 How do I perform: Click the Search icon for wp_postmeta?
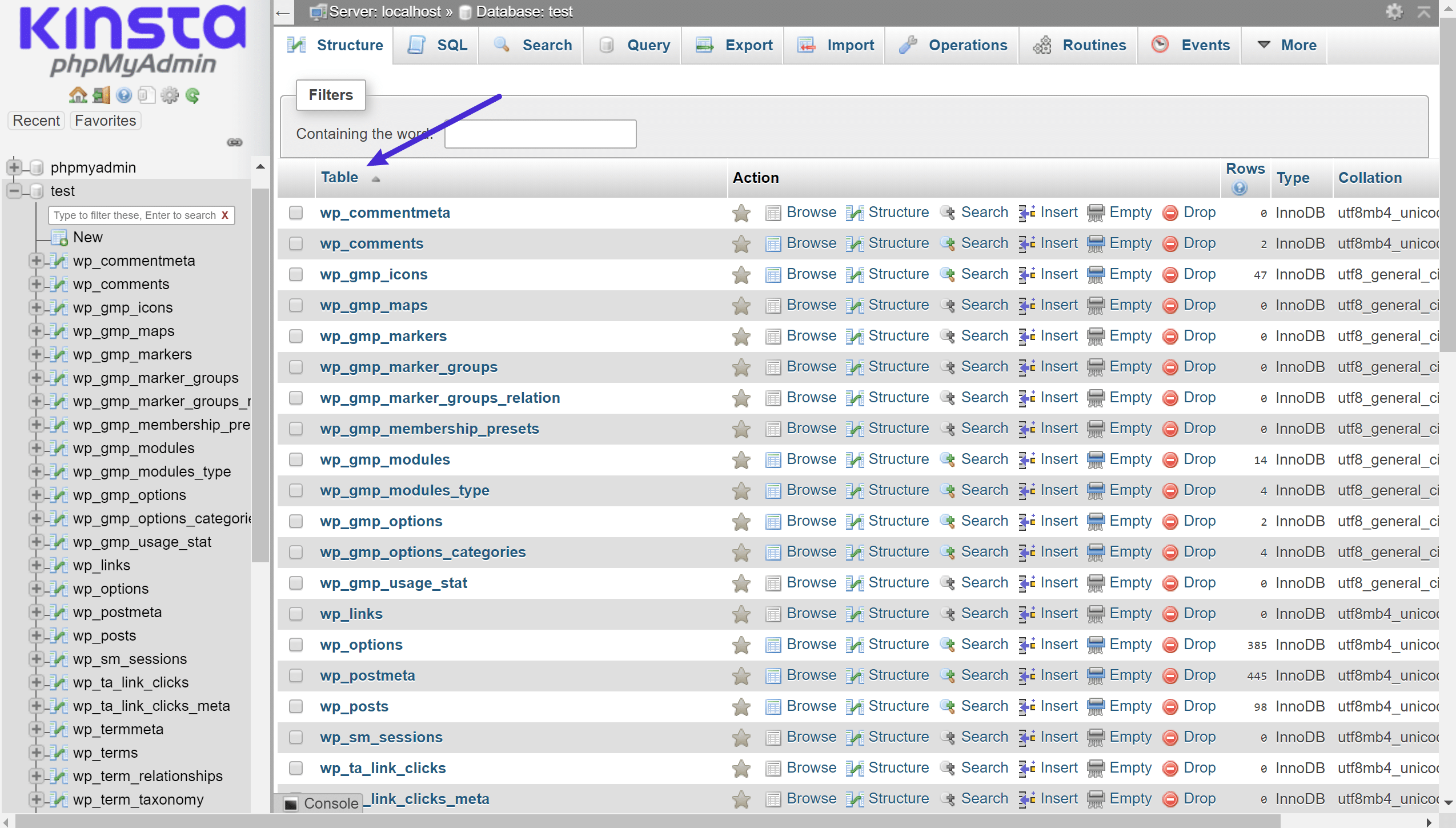point(947,675)
